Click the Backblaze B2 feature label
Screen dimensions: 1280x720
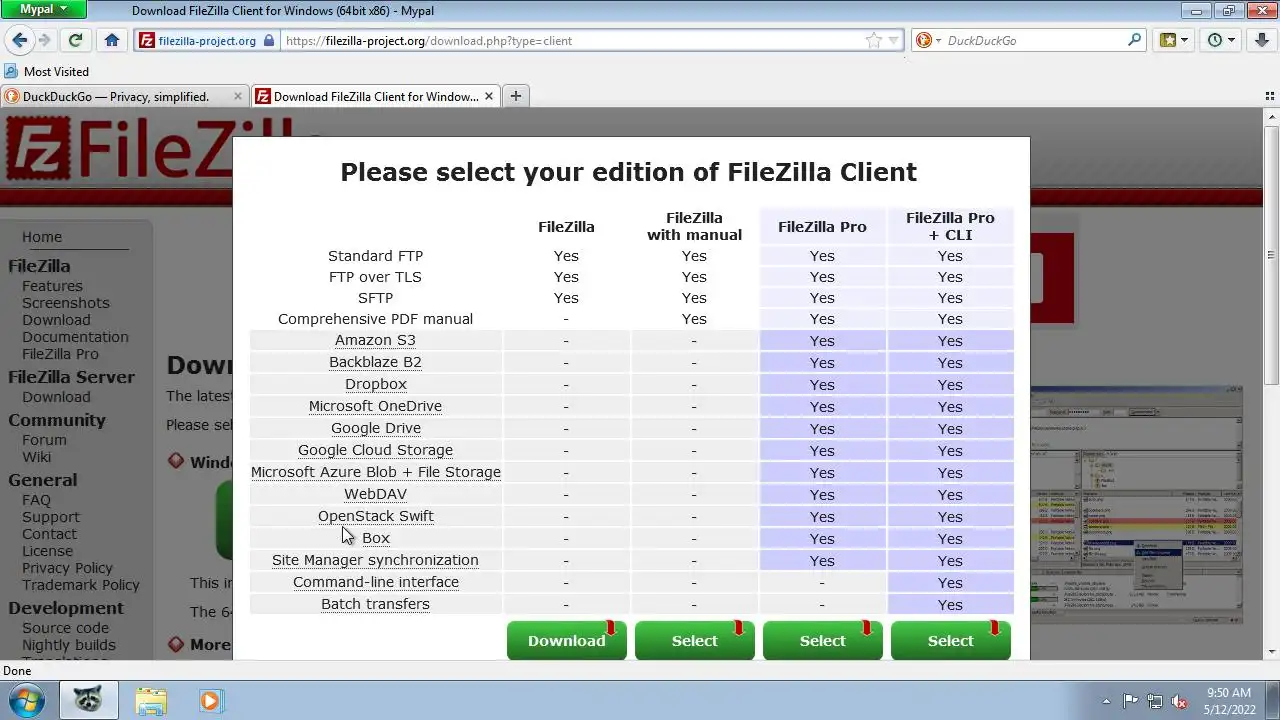coord(375,363)
